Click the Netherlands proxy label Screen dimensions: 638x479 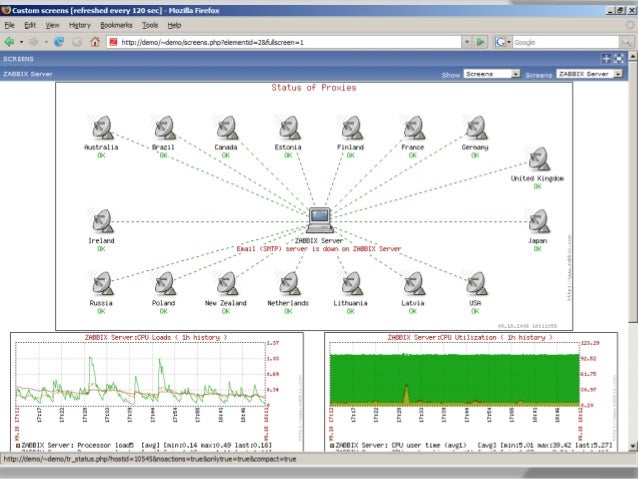click(288, 303)
